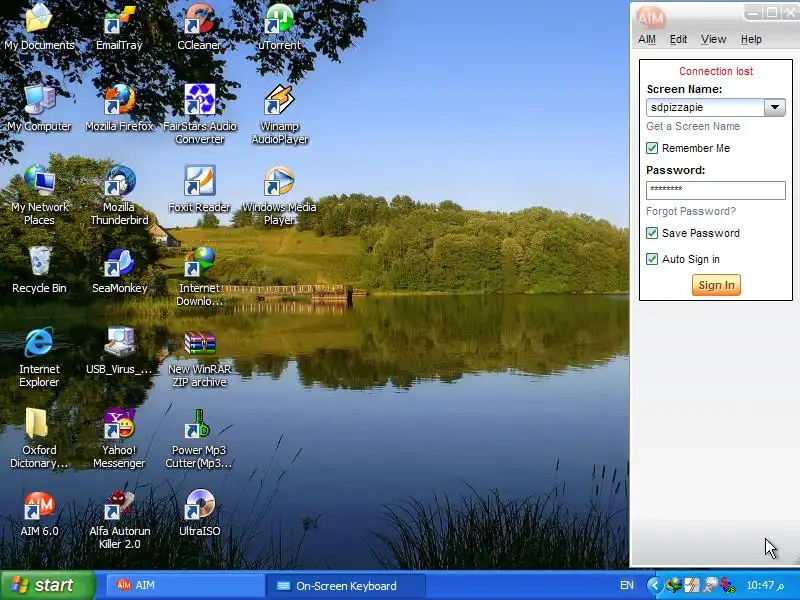Toggle the Save Password checkbox
The width and height of the screenshot is (800, 600).
652,233
